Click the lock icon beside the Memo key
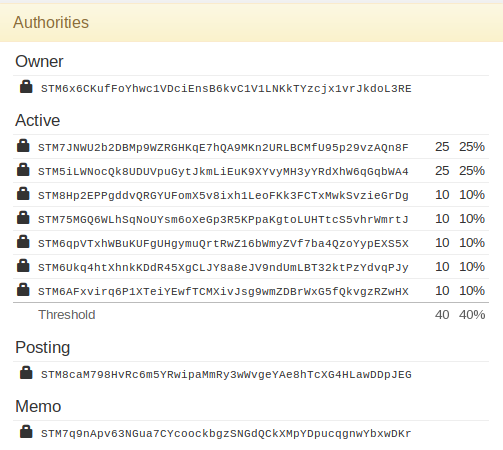 tap(26, 432)
